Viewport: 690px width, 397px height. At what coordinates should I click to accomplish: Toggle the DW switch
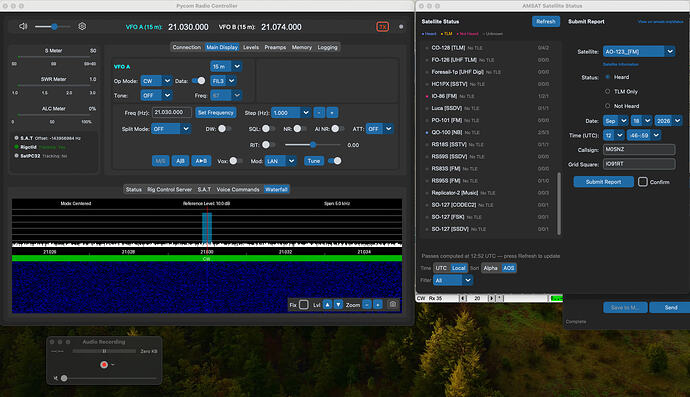point(224,129)
